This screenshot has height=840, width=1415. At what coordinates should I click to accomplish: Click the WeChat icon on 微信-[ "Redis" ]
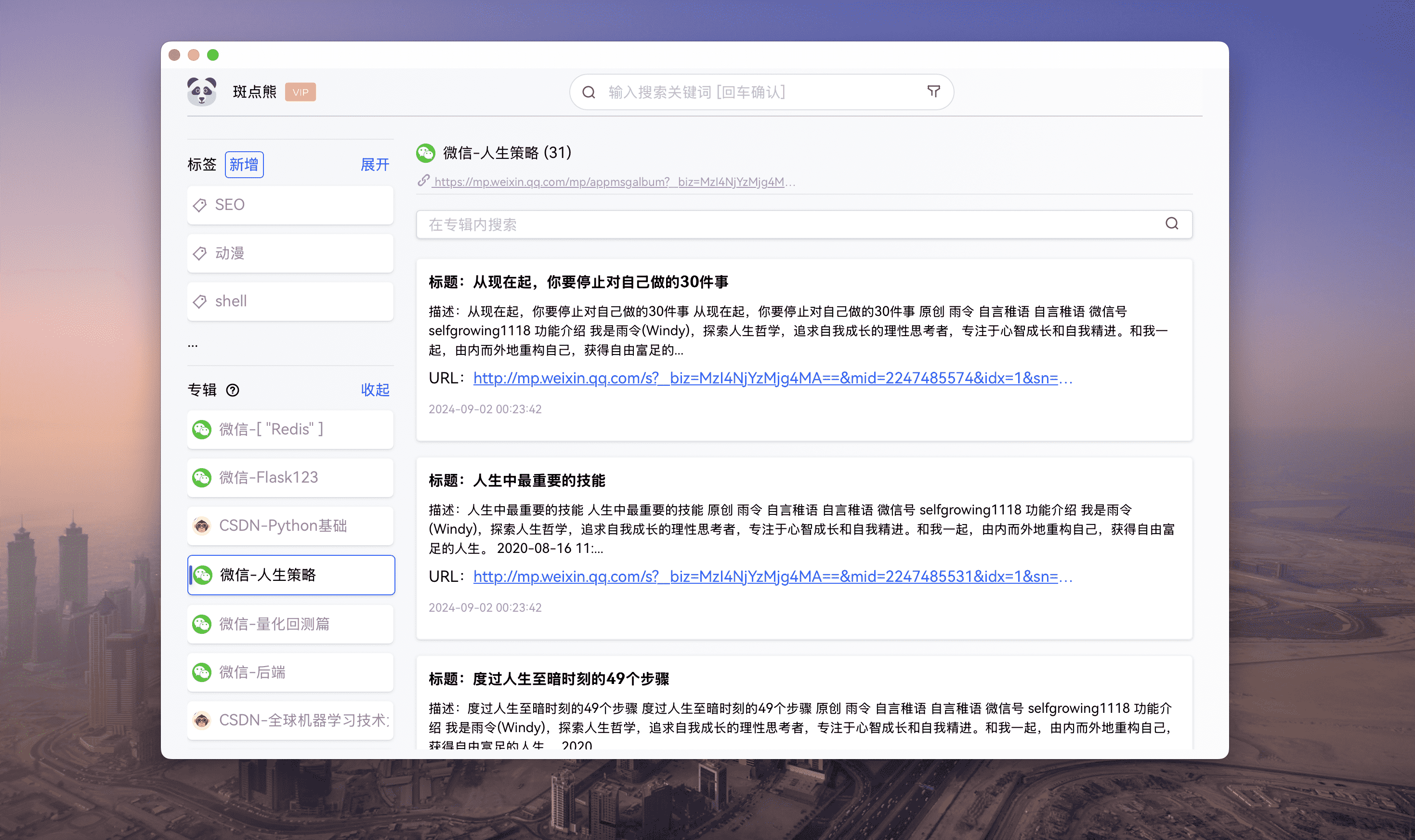pos(202,429)
